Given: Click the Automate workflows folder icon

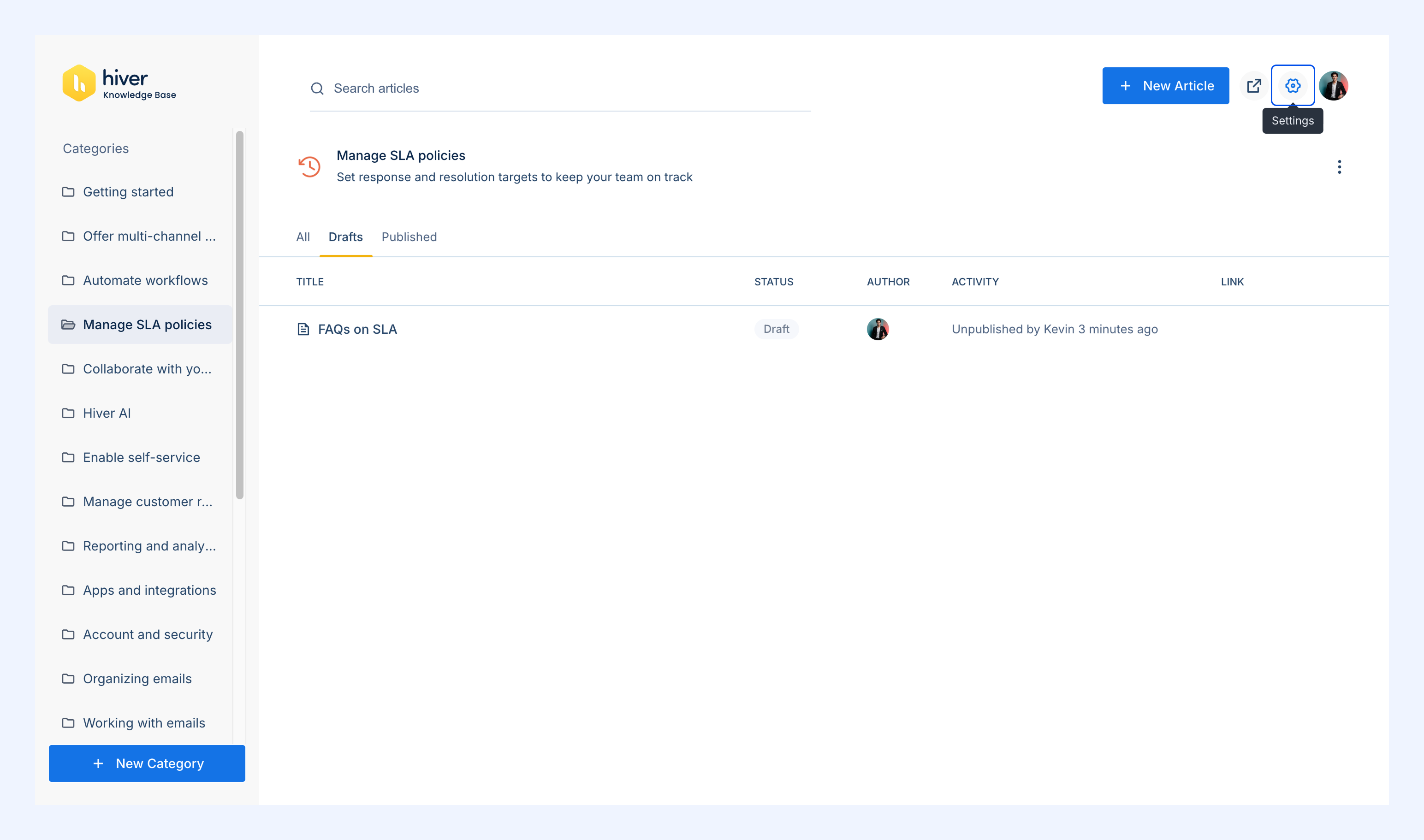Looking at the screenshot, I should [68, 280].
